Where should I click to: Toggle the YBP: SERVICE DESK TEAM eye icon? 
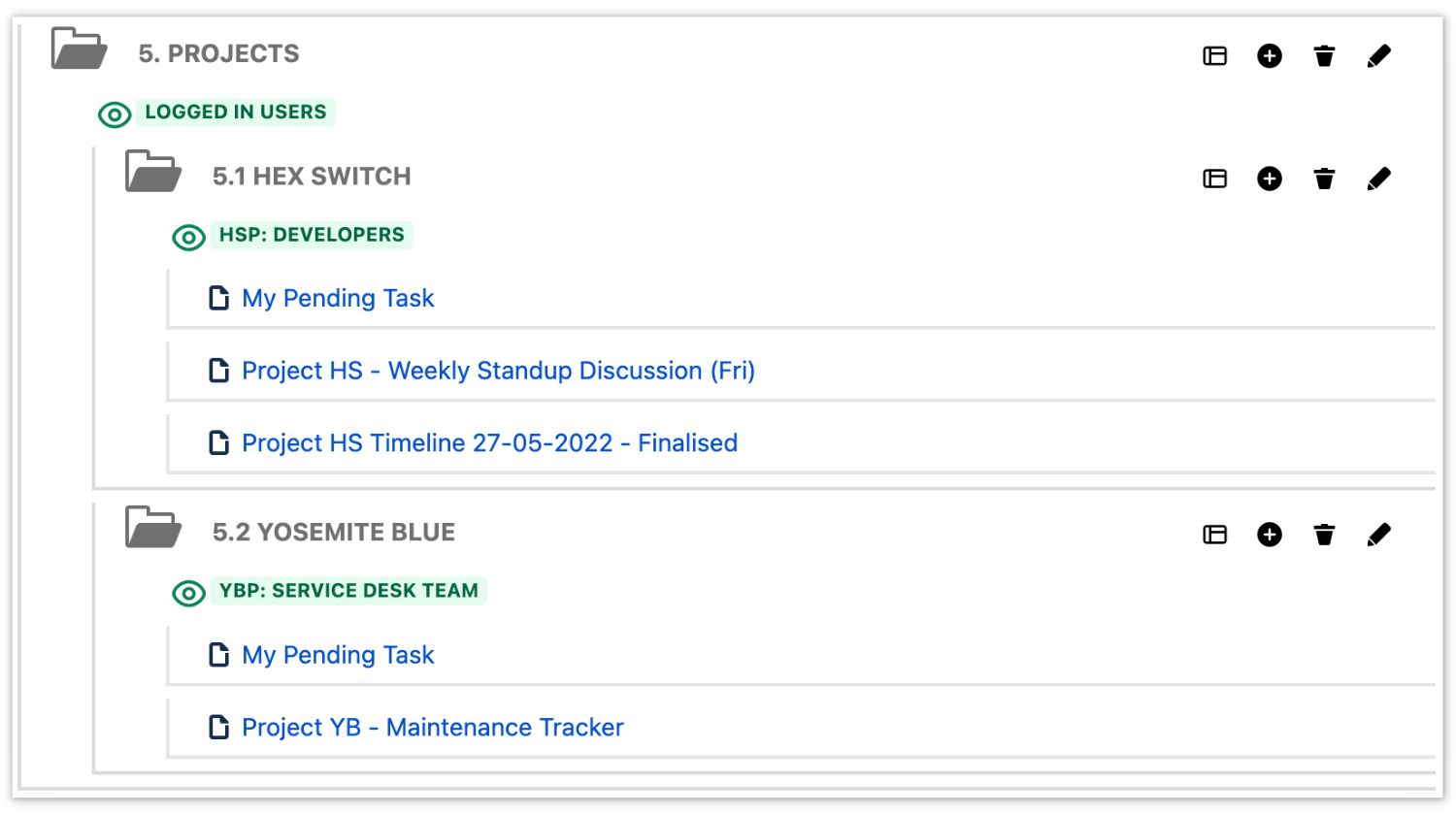[x=188, y=593]
